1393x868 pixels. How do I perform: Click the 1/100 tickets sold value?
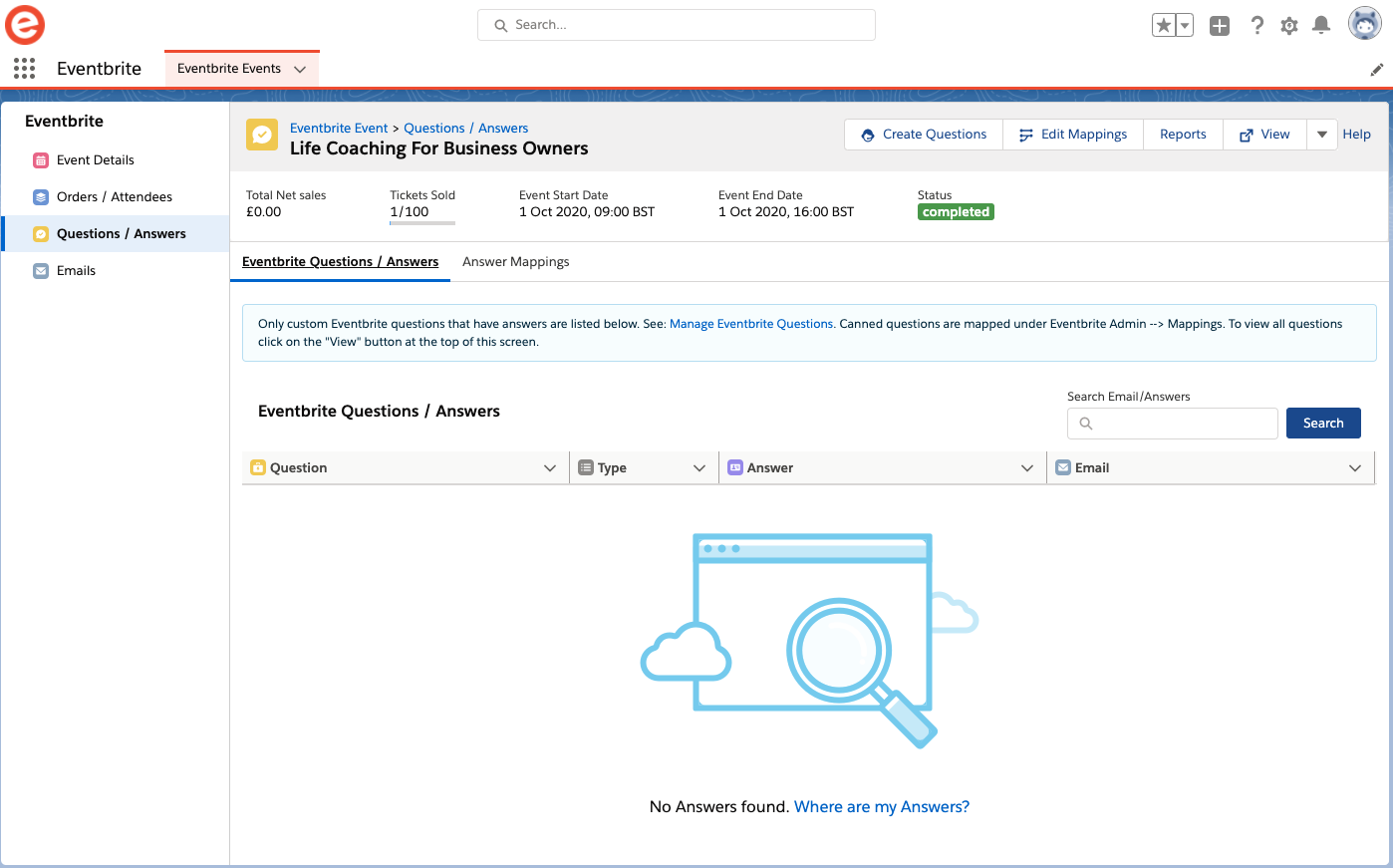coord(410,211)
